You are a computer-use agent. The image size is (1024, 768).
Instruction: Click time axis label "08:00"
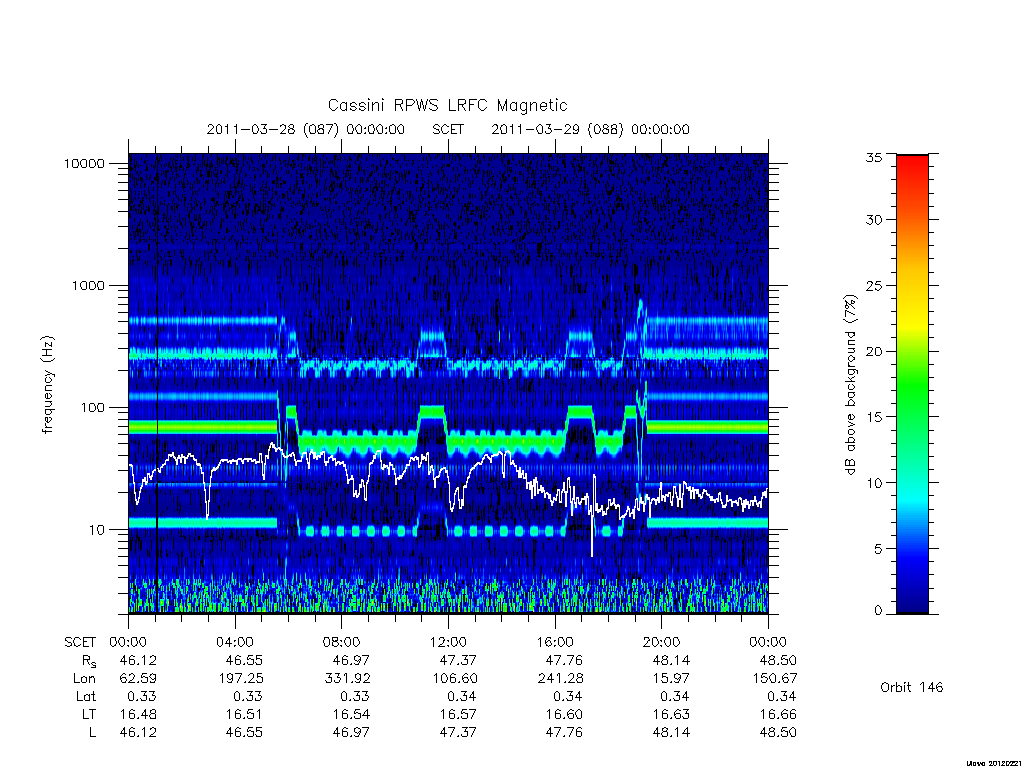342,643
